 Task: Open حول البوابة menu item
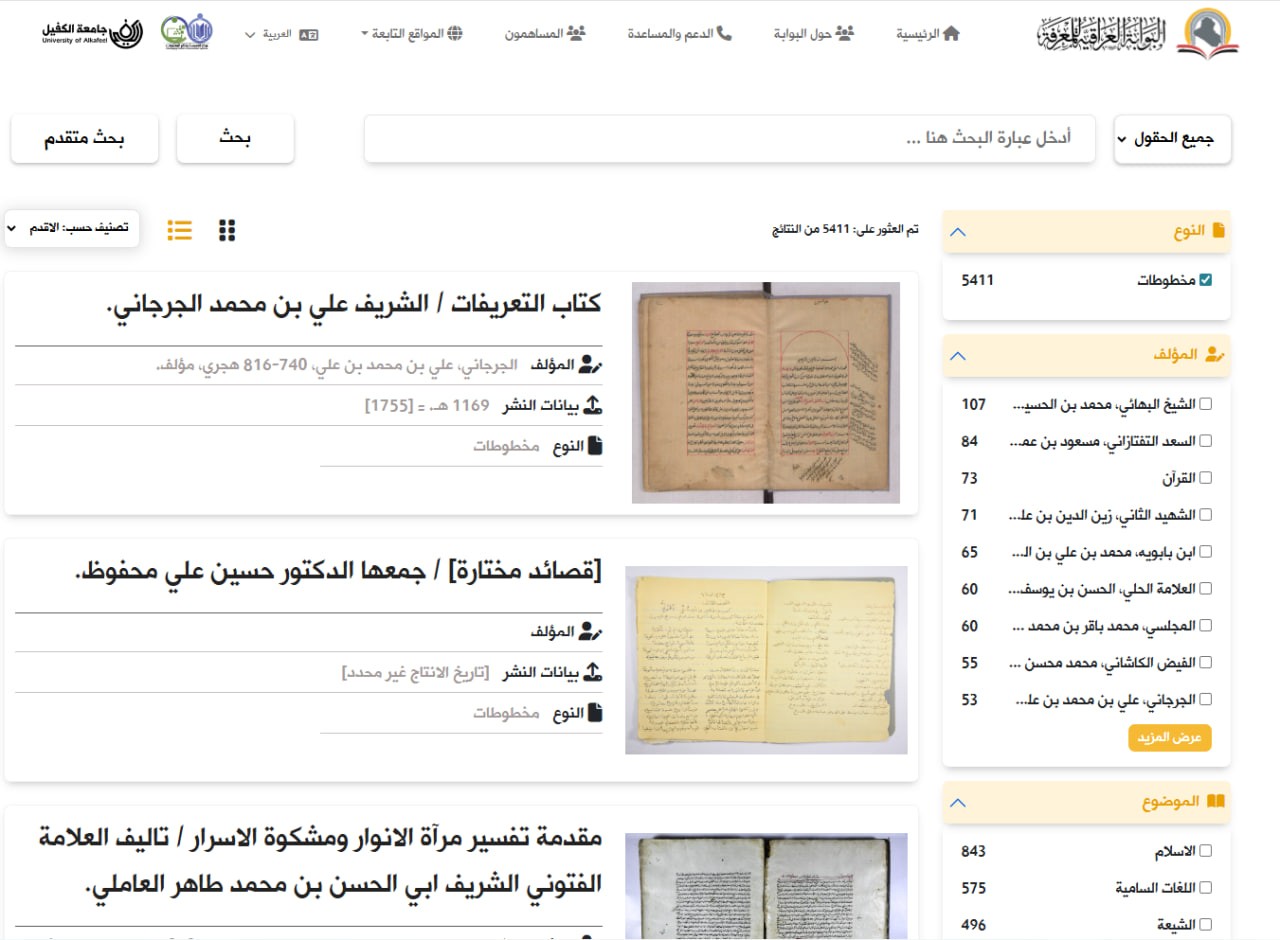pyautogui.click(x=814, y=34)
